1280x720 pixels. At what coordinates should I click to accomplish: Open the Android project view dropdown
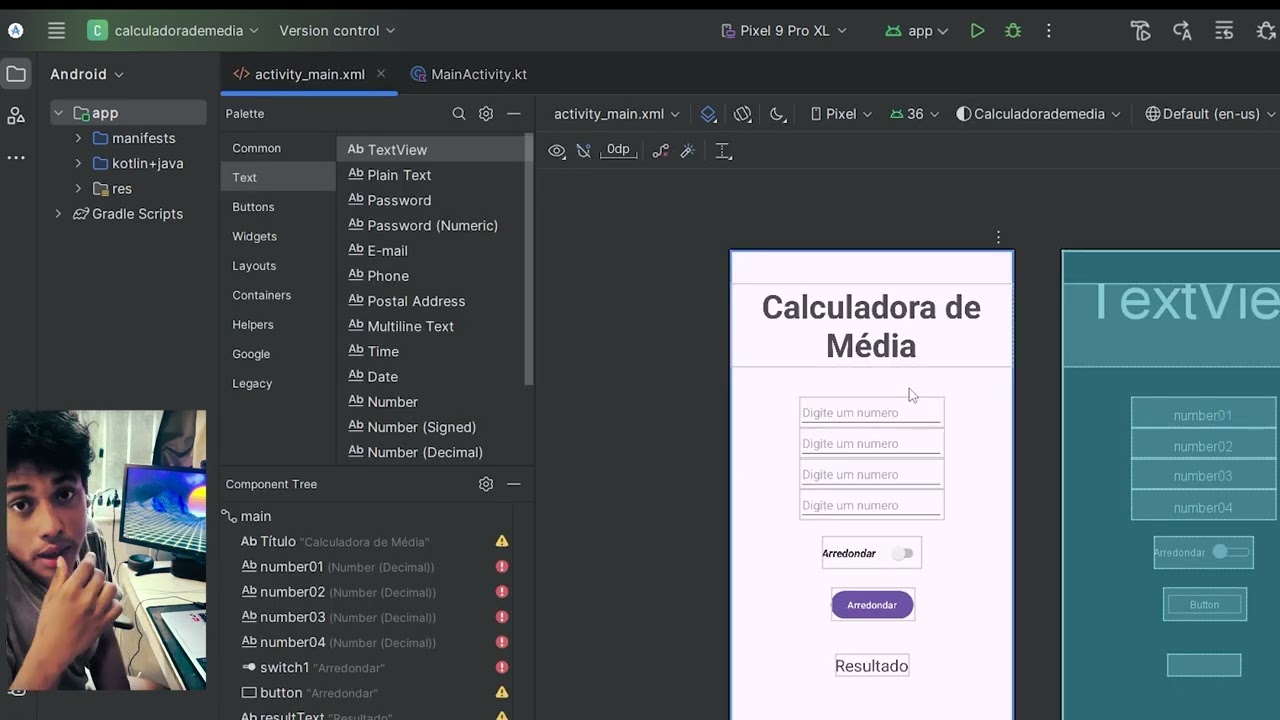(87, 74)
